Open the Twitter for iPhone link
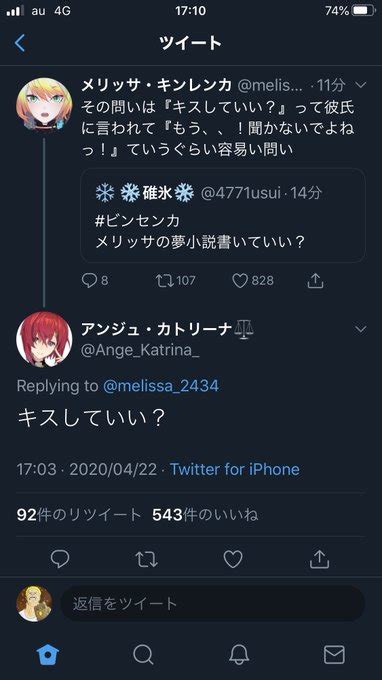This screenshot has height=680, width=382. click(235, 469)
